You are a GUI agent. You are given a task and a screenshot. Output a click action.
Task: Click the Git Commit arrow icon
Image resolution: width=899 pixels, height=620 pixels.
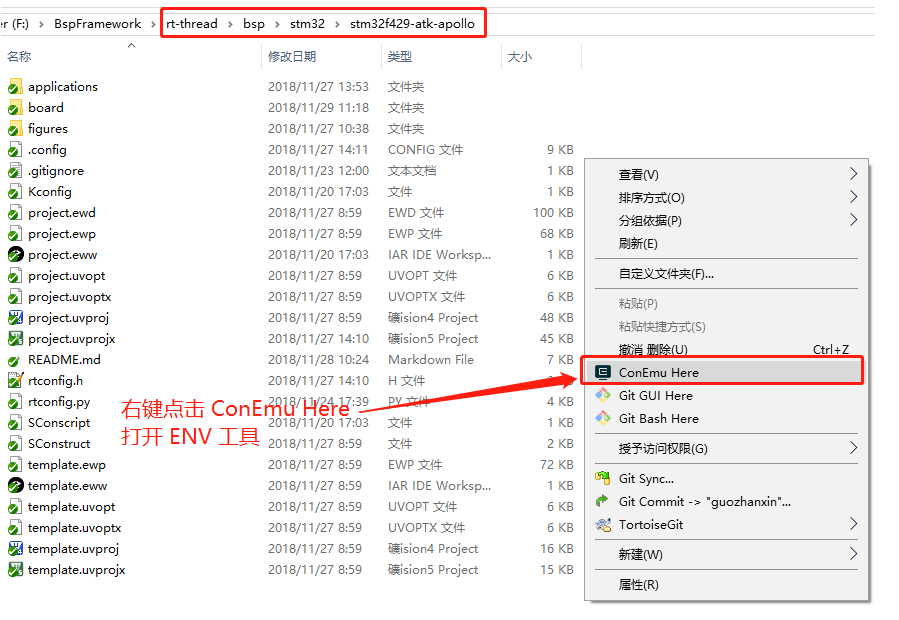coord(602,501)
